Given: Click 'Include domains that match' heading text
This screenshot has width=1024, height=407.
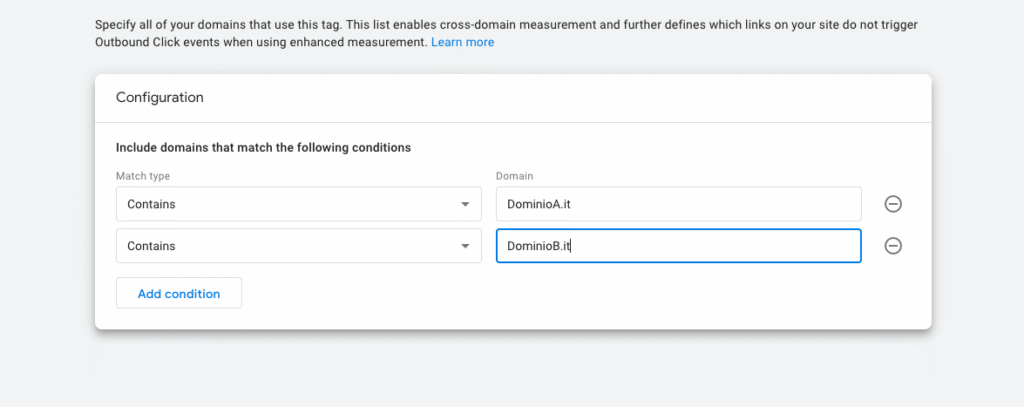Looking at the screenshot, I should click(x=263, y=148).
